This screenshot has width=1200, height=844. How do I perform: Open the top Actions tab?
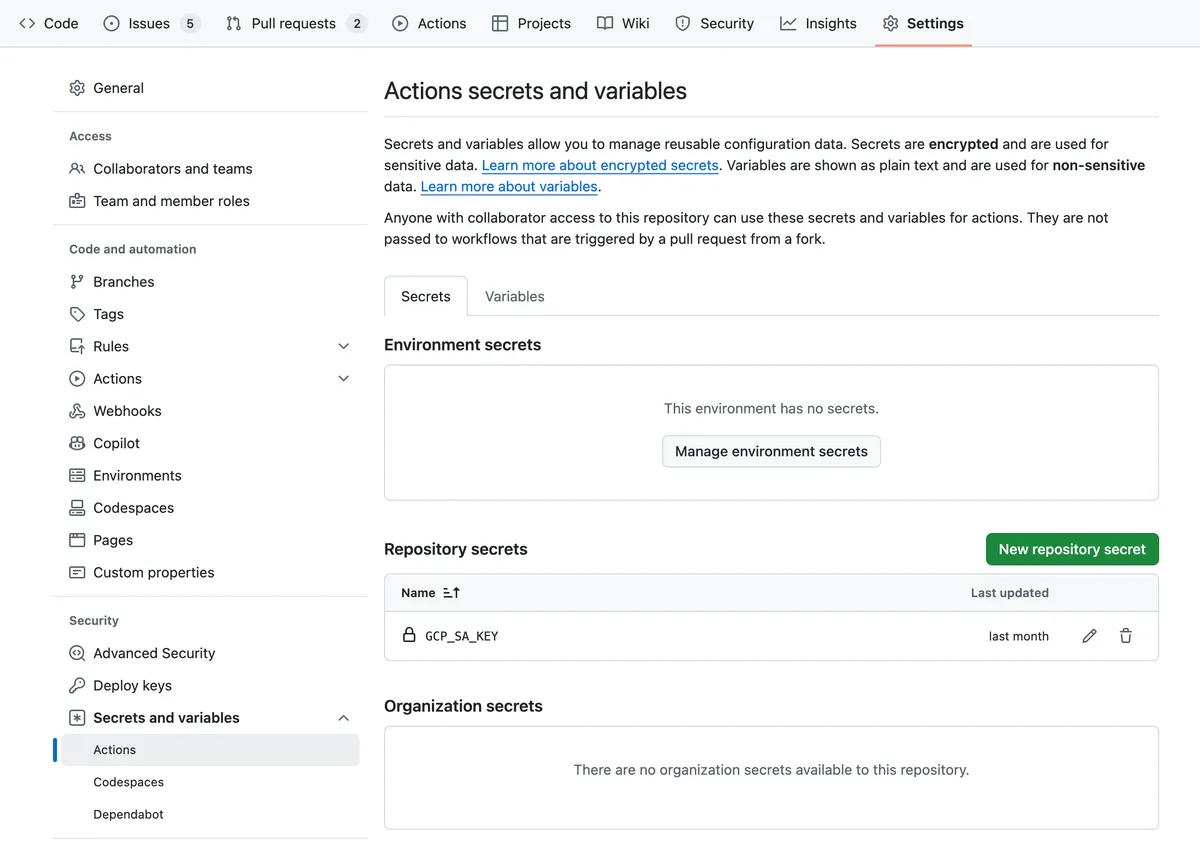coord(429,23)
